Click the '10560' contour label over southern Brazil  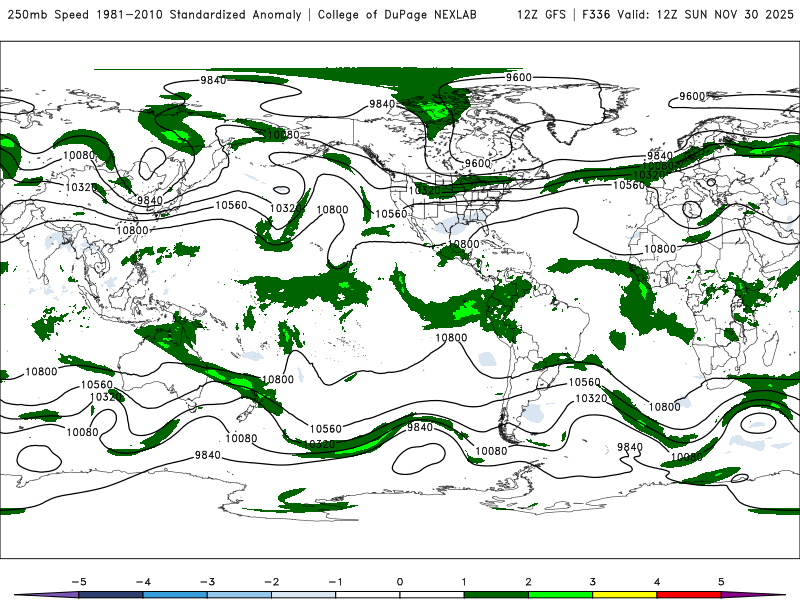click(x=585, y=382)
